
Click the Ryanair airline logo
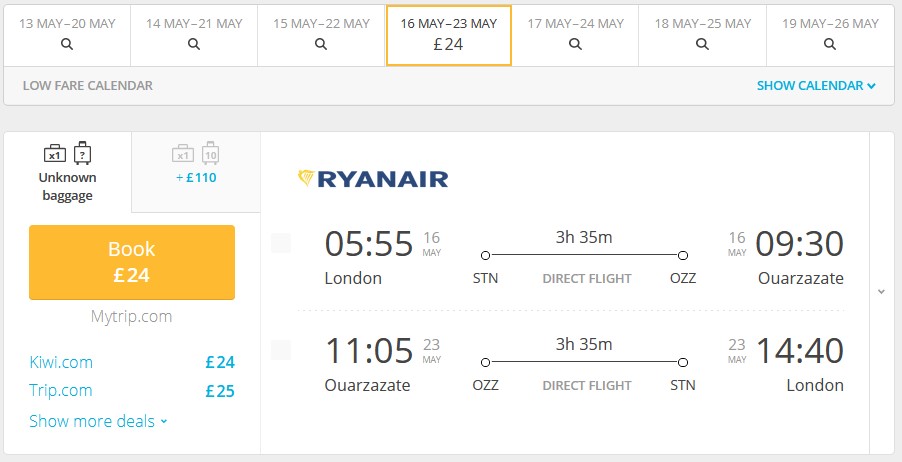tap(373, 178)
